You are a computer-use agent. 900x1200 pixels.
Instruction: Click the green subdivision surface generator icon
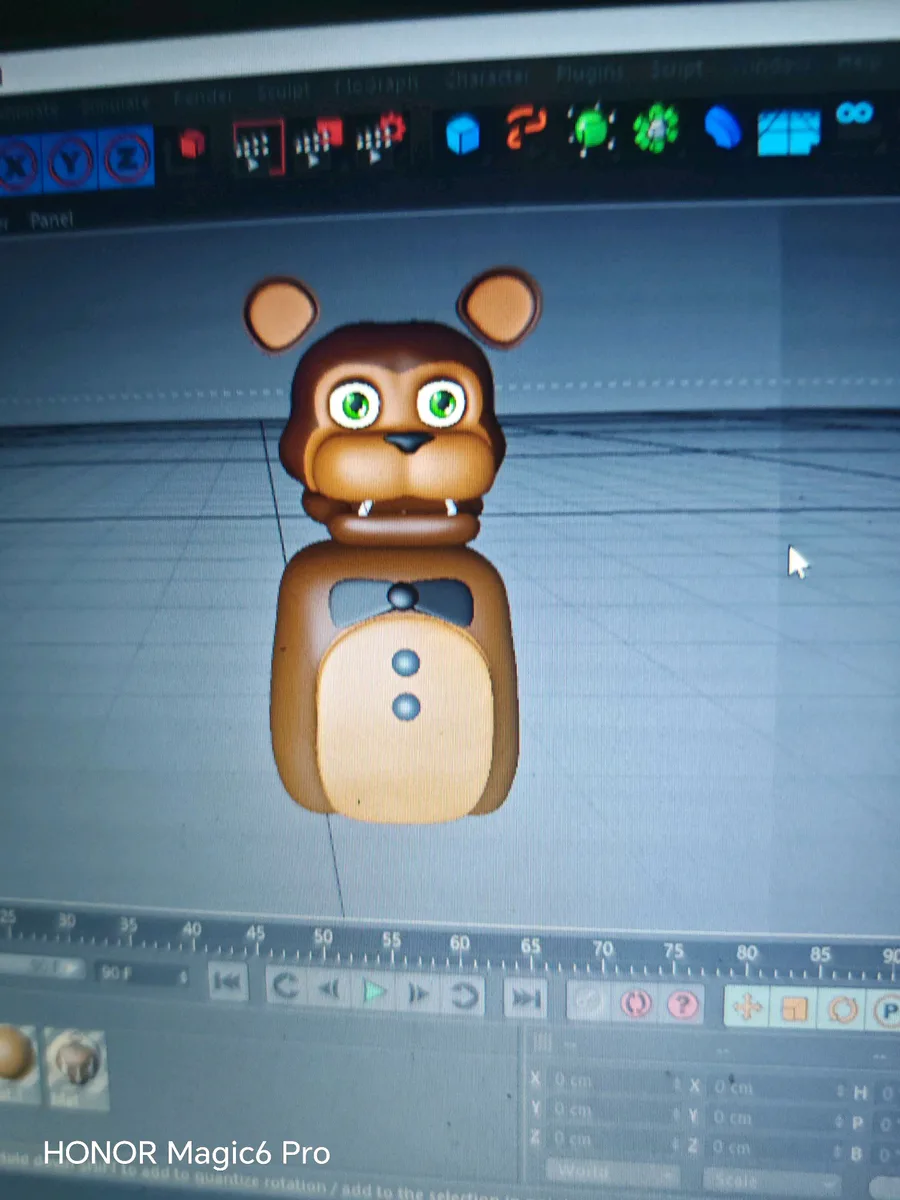591,129
